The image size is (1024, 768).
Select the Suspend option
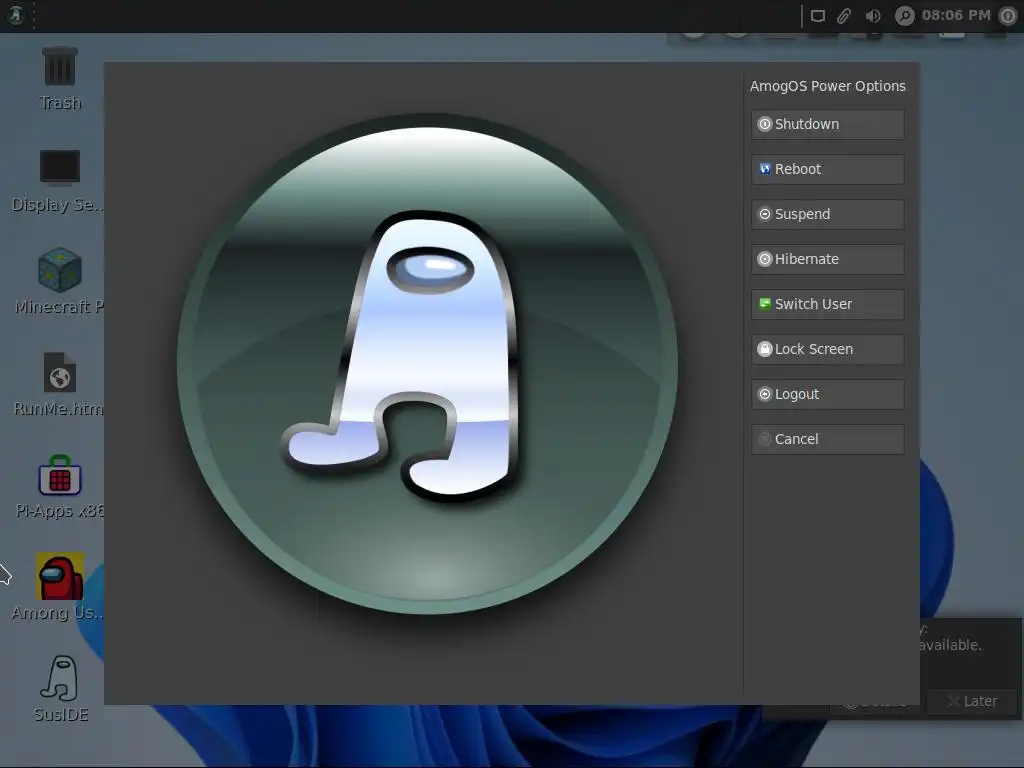click(827, 214)
